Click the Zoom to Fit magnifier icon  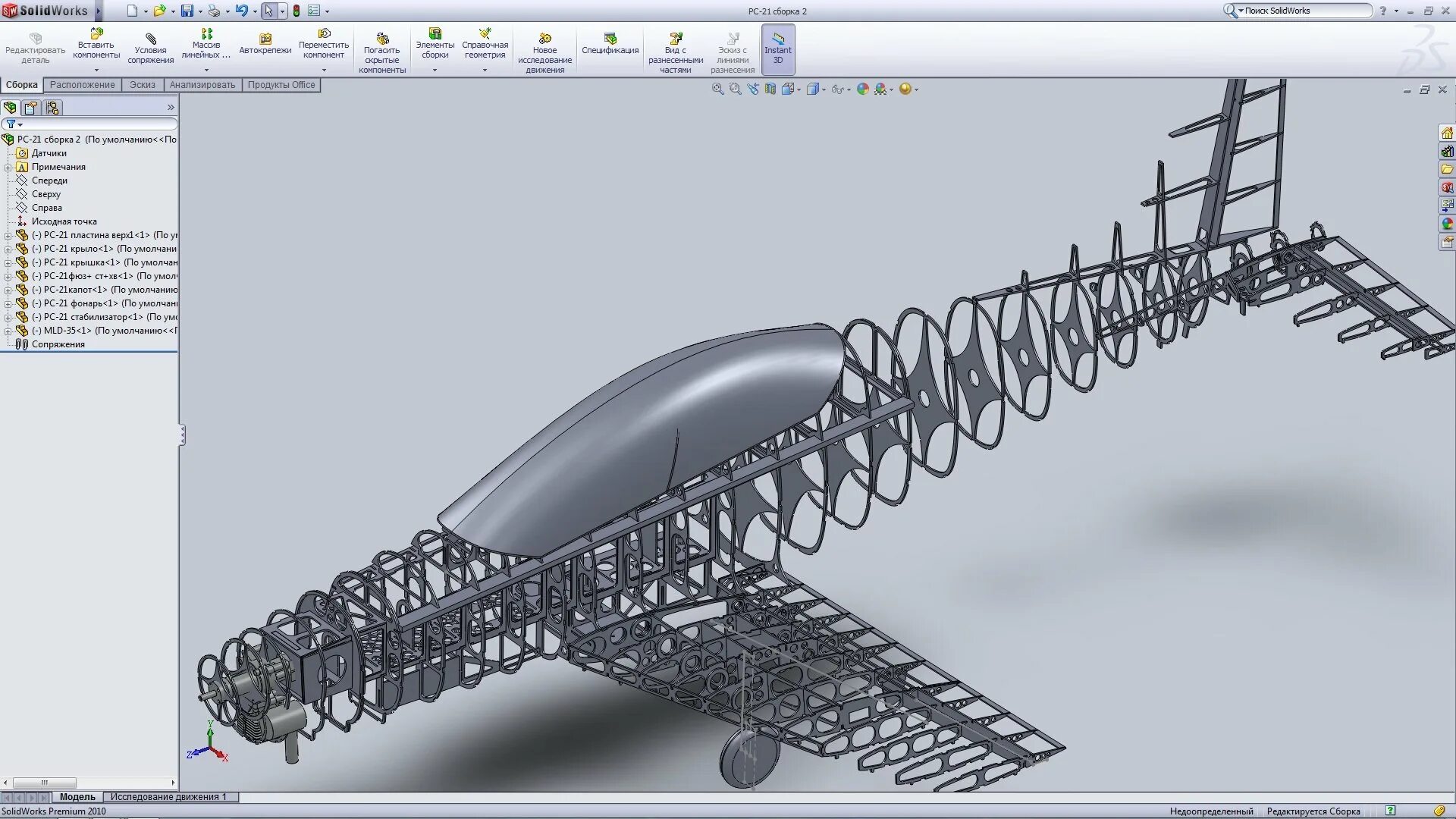click(717, 89)
